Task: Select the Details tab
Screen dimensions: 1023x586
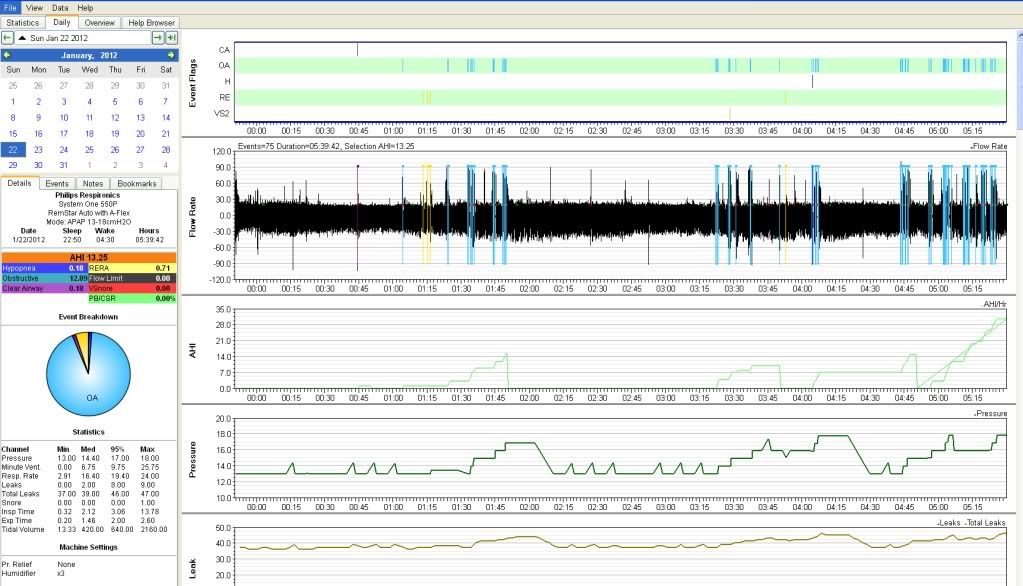Action: [x=20, y=183]
